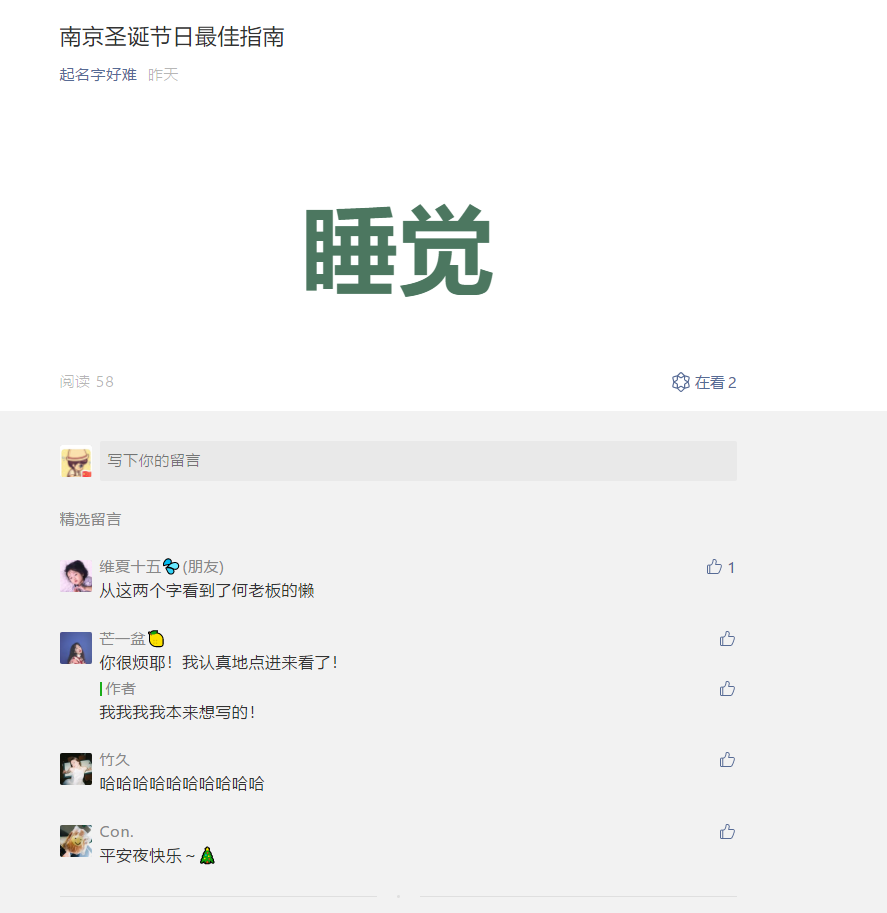Open Con.'s profile avatar
887x913 pixels.
pyautogui.click(x=76, y=841)
